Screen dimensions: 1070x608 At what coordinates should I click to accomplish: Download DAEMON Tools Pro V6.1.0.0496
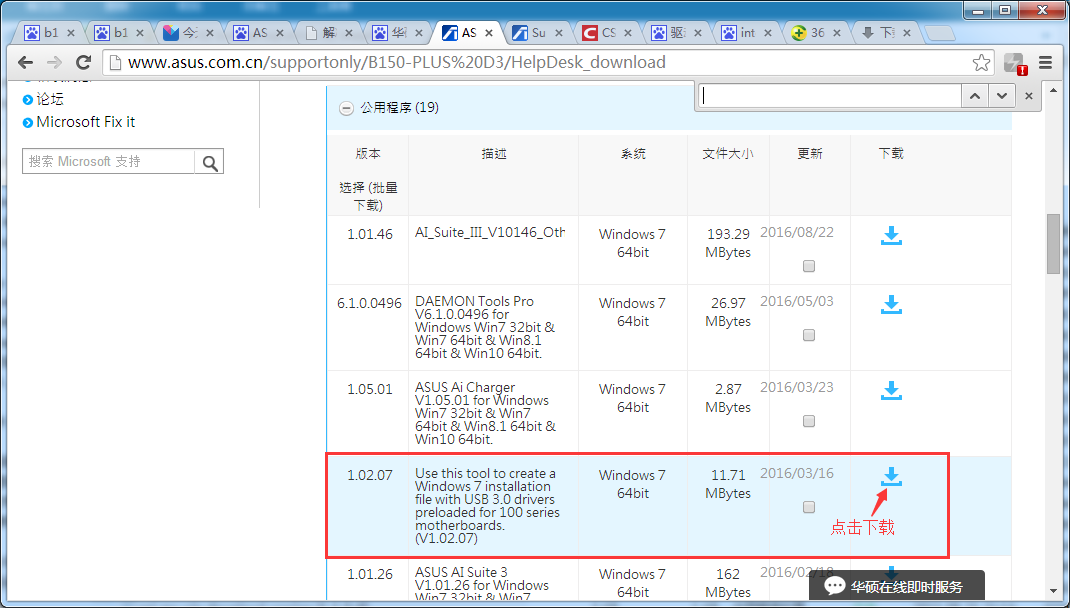(891, 305)
